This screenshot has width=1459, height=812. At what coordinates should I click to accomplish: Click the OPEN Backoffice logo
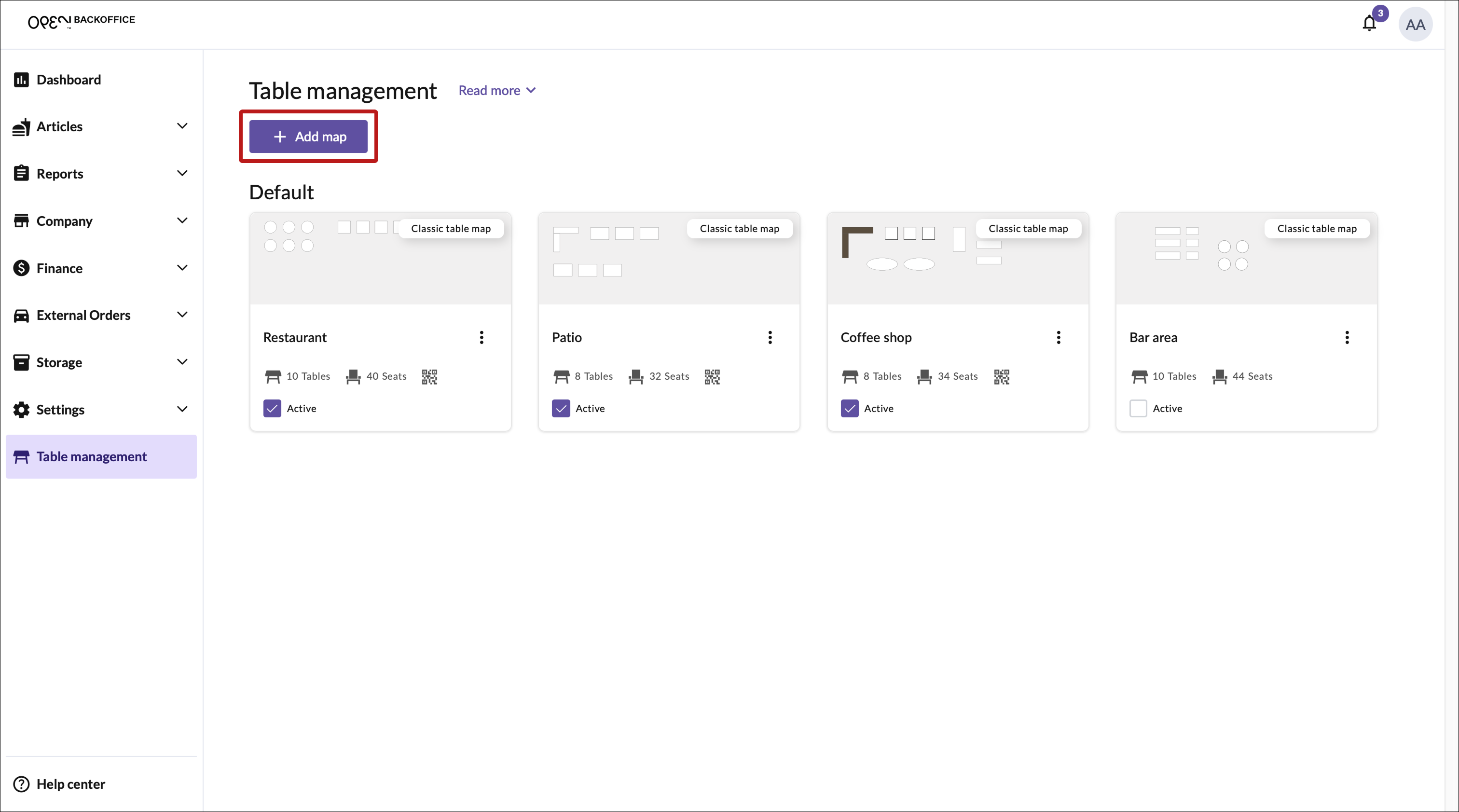[x=82, y=21]
